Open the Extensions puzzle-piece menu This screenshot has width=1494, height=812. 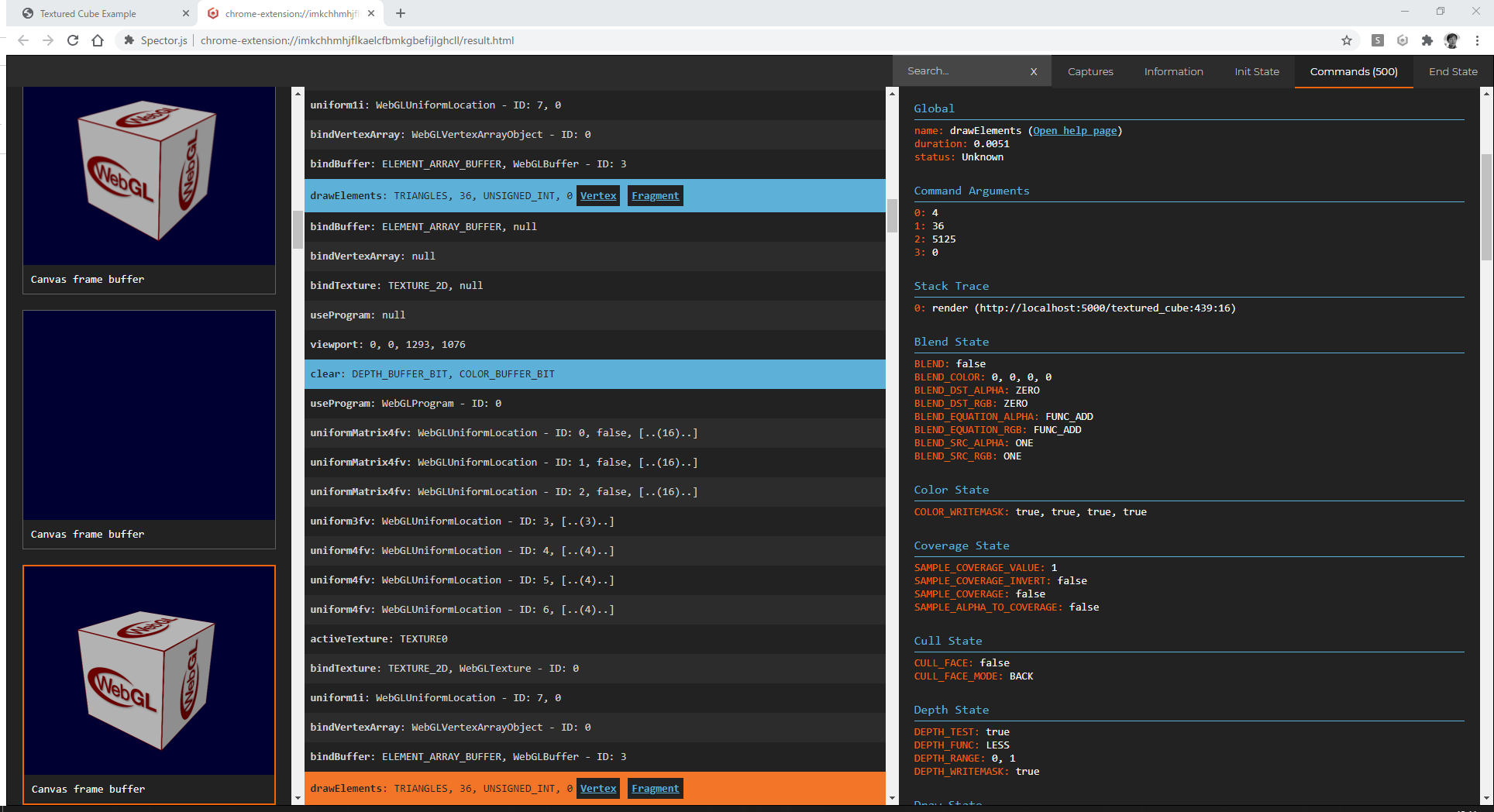pos(1427,40)
